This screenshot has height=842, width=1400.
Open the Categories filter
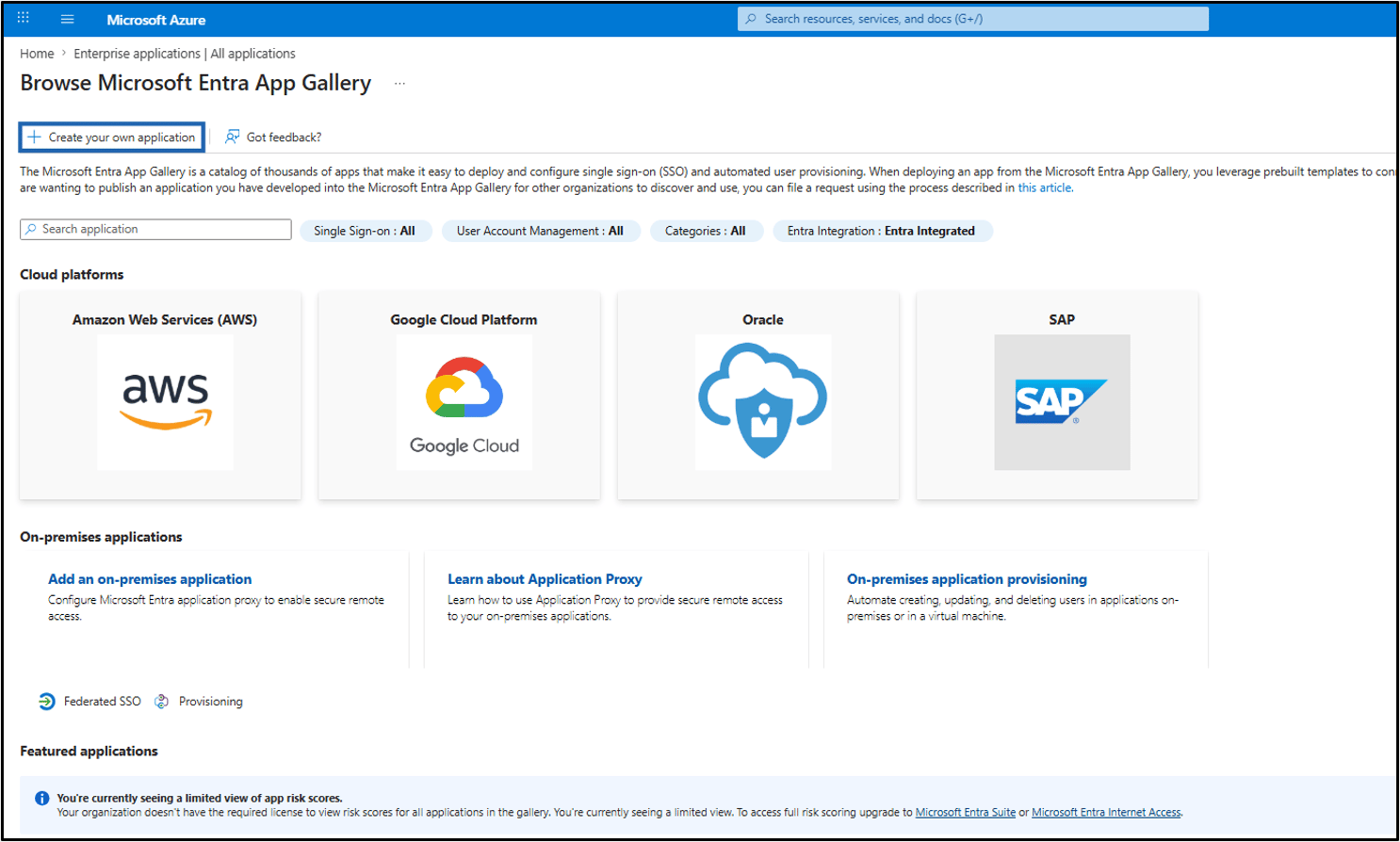[705, 231]
